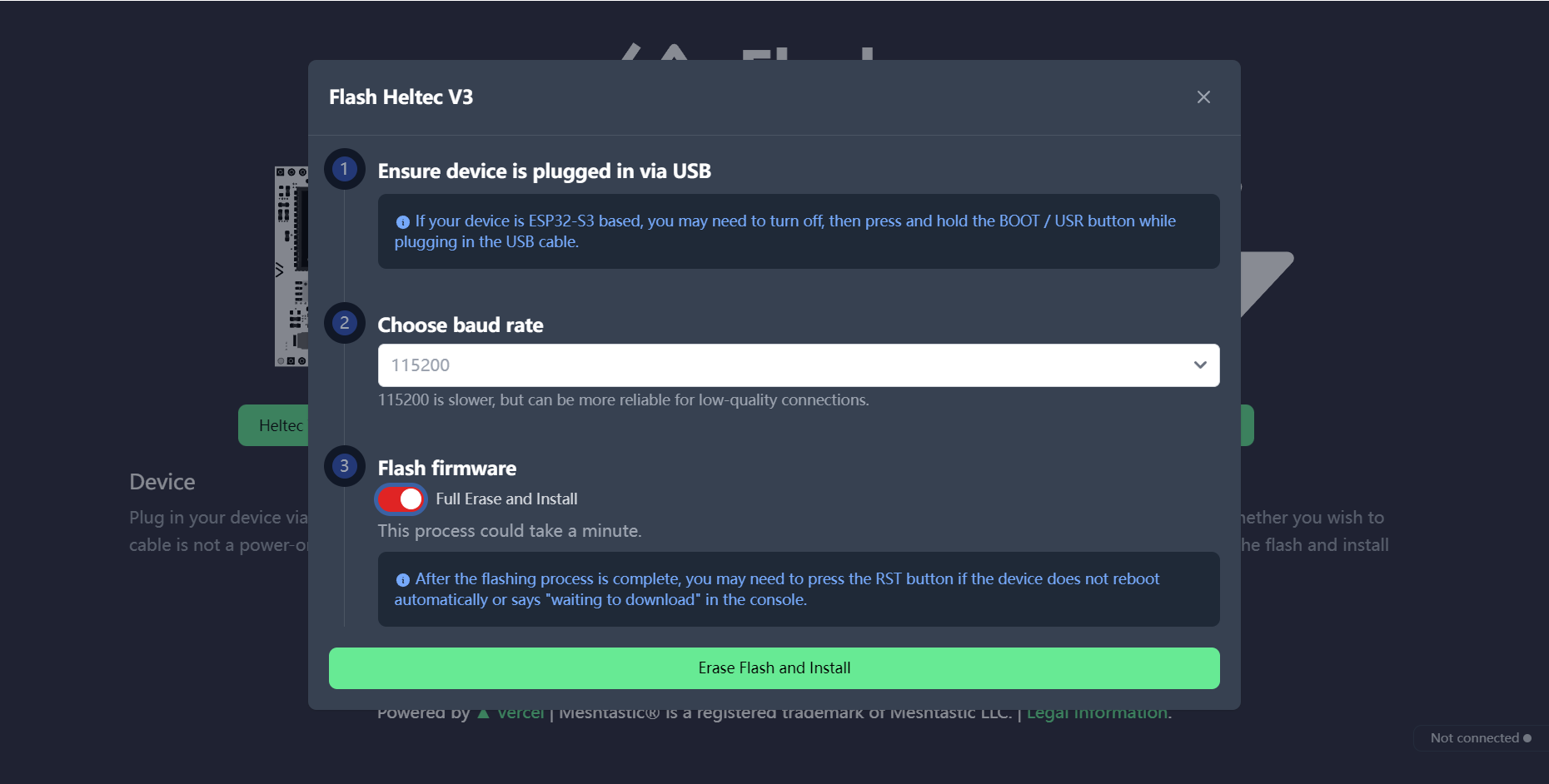The image size is (1549, 784).
Task: Click the Flash firmware step heading
Action: click(447, 469)
